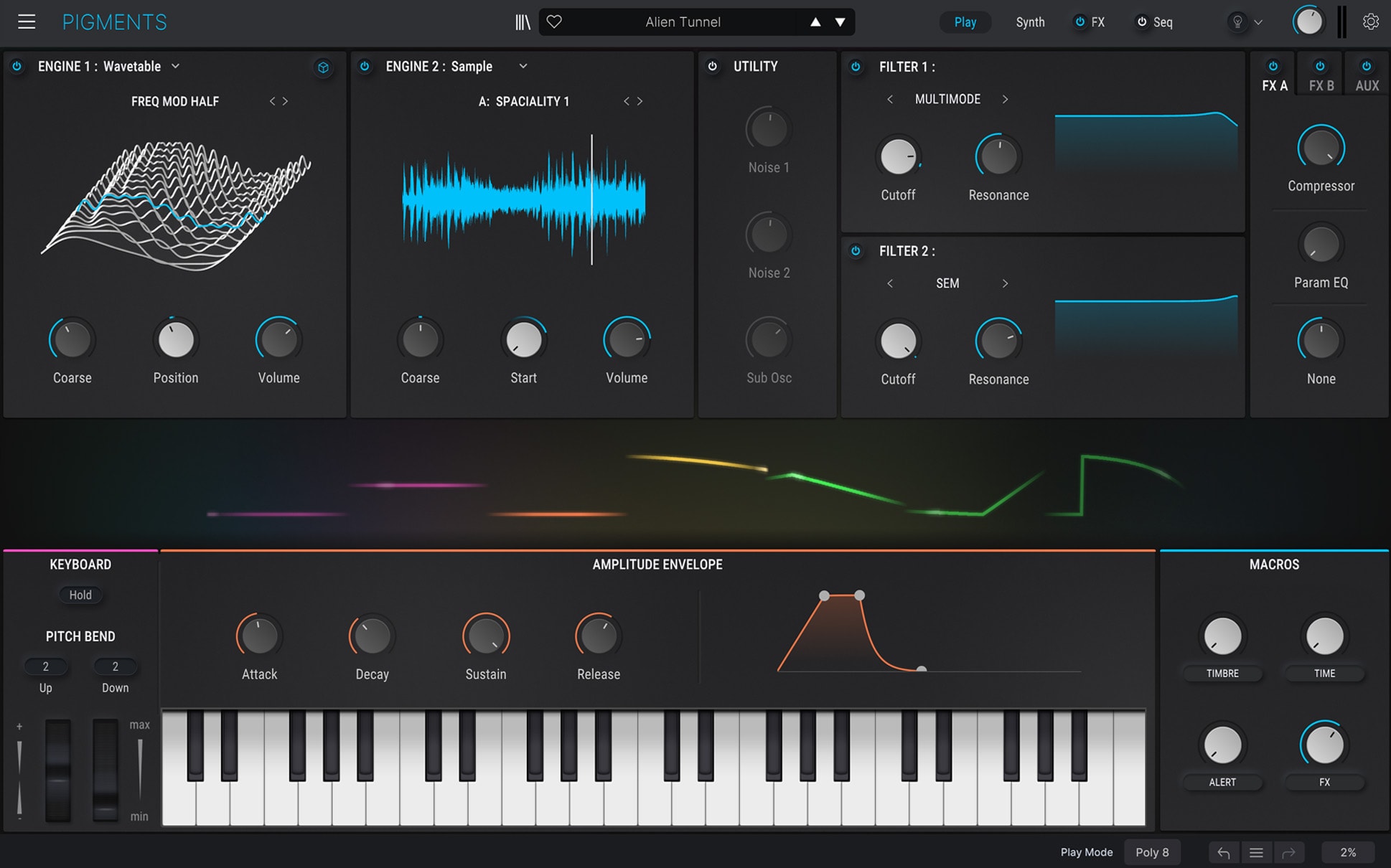Viewport: 1391px width, 868px height.
Task: Click the lightbulb sound design tips icon
Action: [1237, 22]
